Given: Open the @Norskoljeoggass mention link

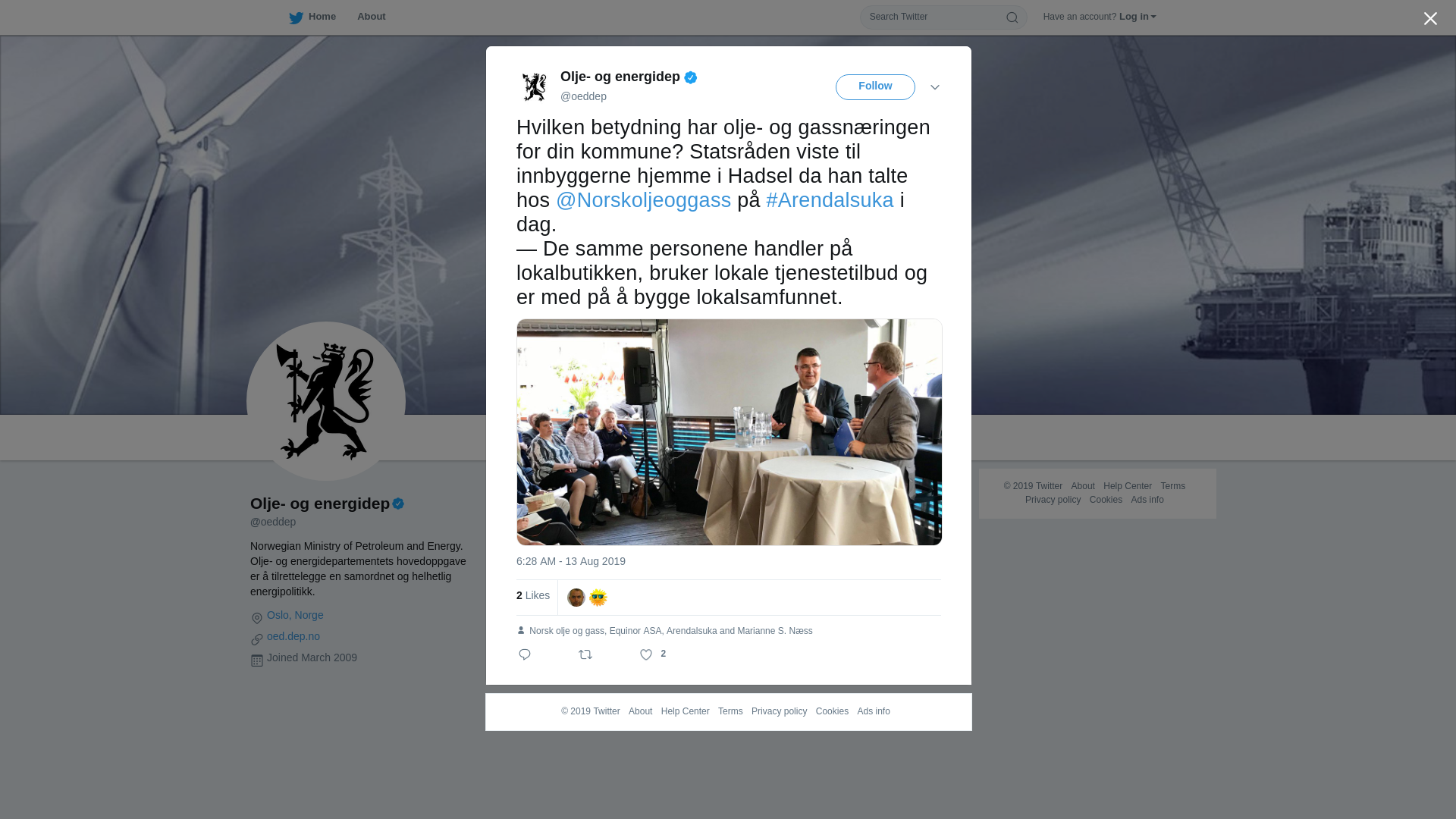Looking at the screenshot, I should pos(644,200).
